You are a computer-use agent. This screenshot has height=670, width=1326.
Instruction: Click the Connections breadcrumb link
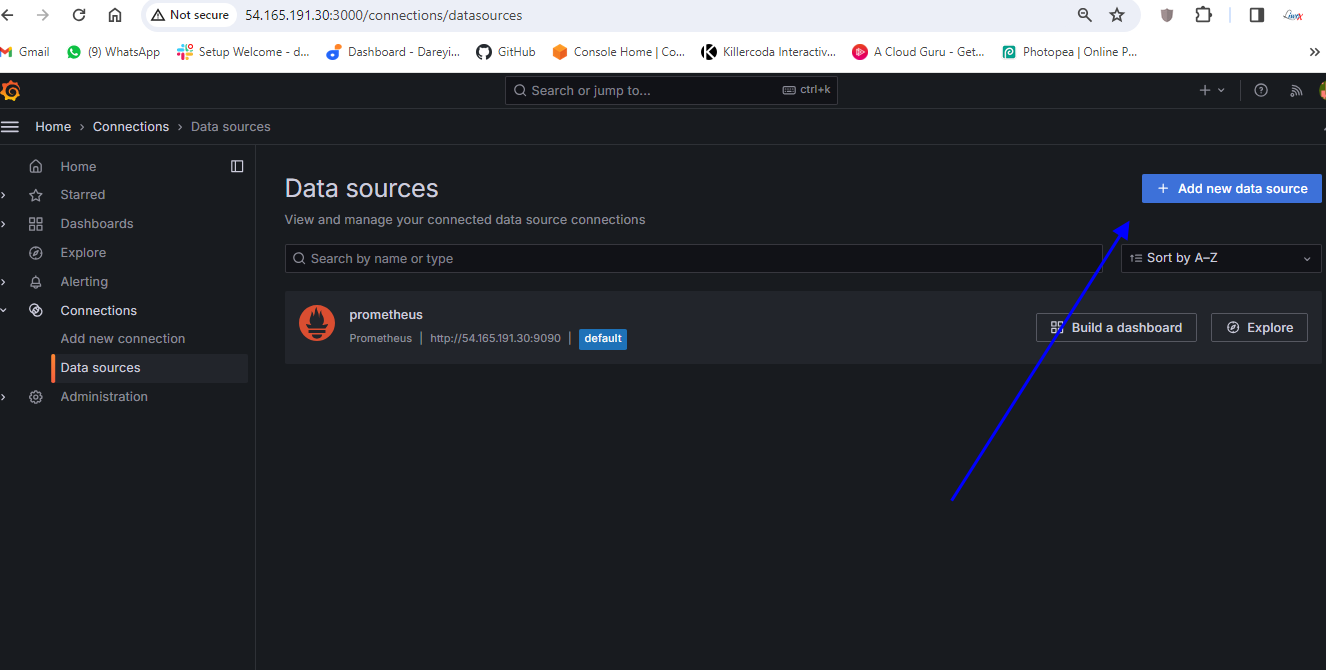[x=131, y=127]
